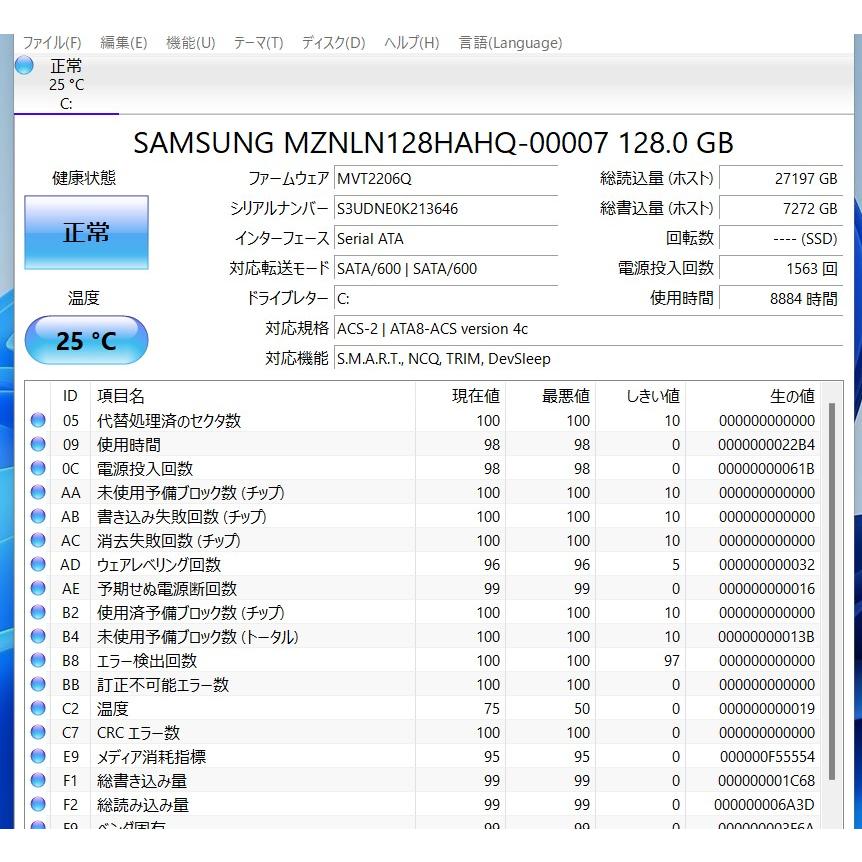
Task: Click the power on count value 1563 回
Action: pos(781,269)
